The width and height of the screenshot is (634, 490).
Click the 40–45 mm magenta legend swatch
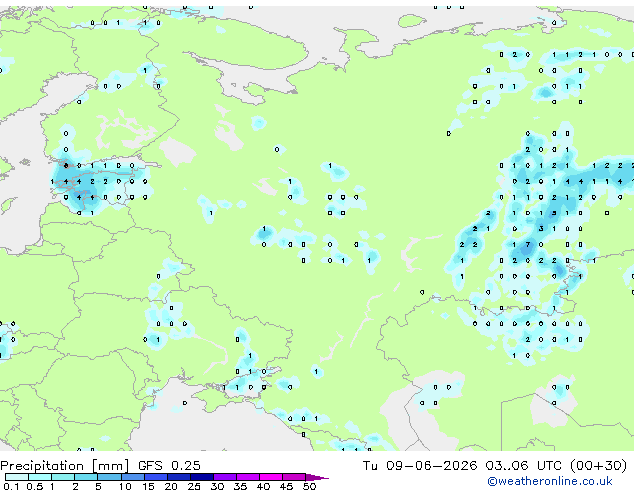(x=271, y=477)
